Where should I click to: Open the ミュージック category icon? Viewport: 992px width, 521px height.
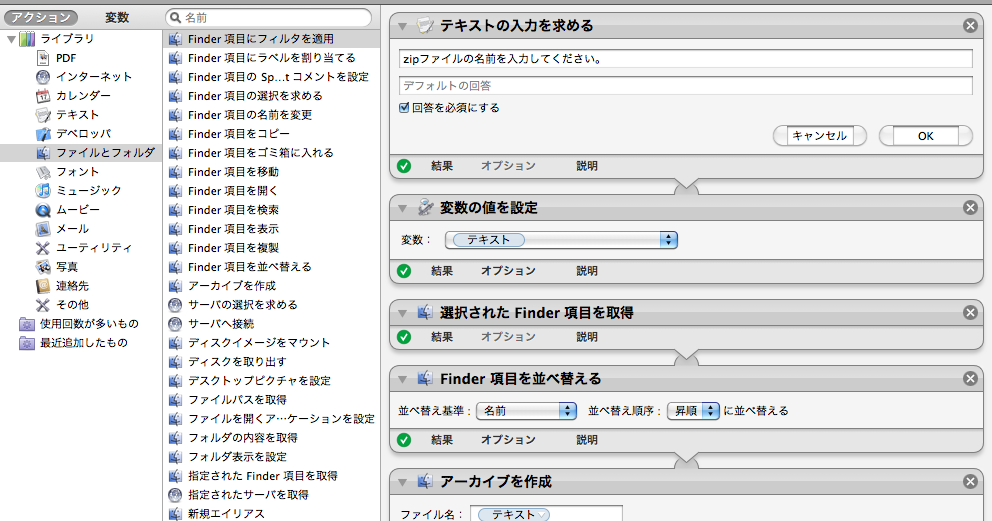(43, 191)
